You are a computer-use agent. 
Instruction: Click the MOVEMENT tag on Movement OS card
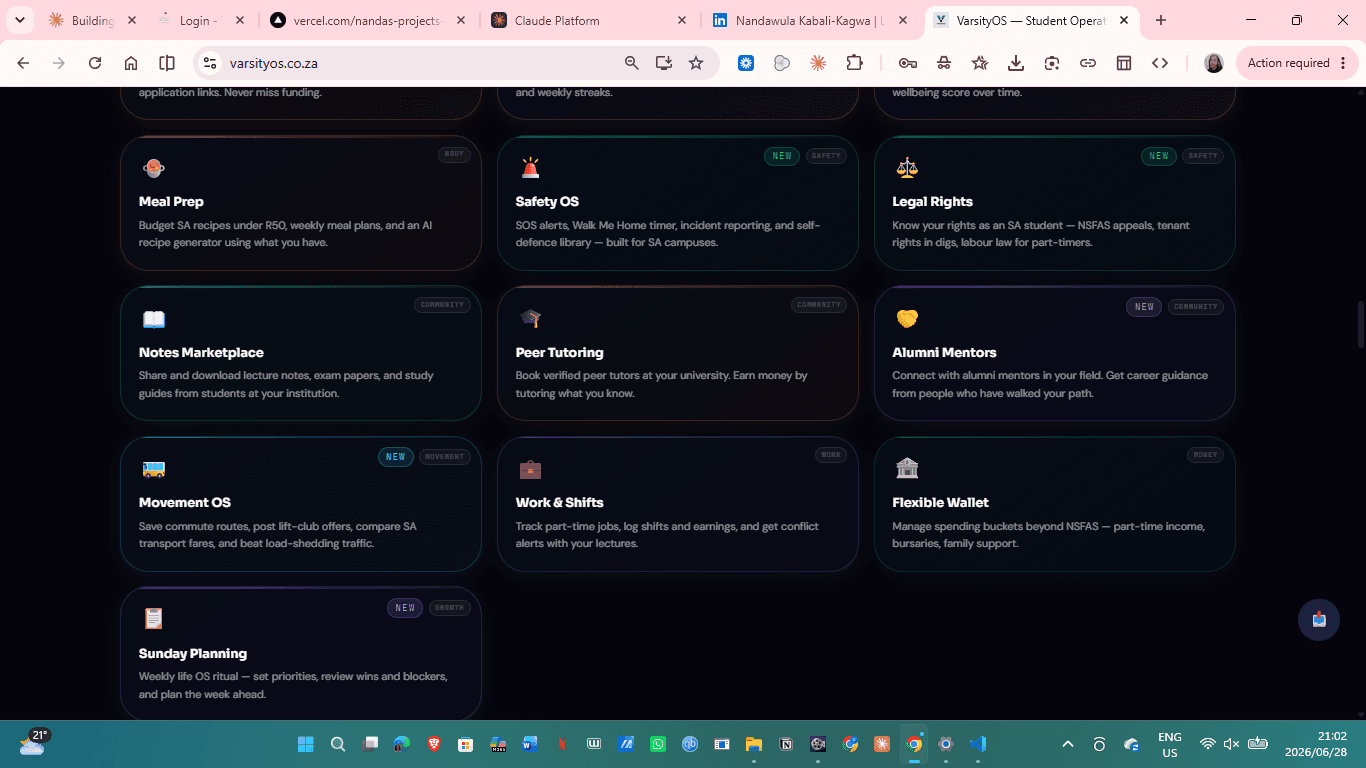coord(444,457)
